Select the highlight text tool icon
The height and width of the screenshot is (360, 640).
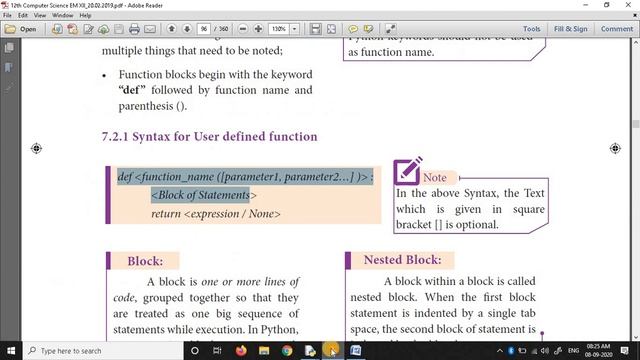coord(369,29)
